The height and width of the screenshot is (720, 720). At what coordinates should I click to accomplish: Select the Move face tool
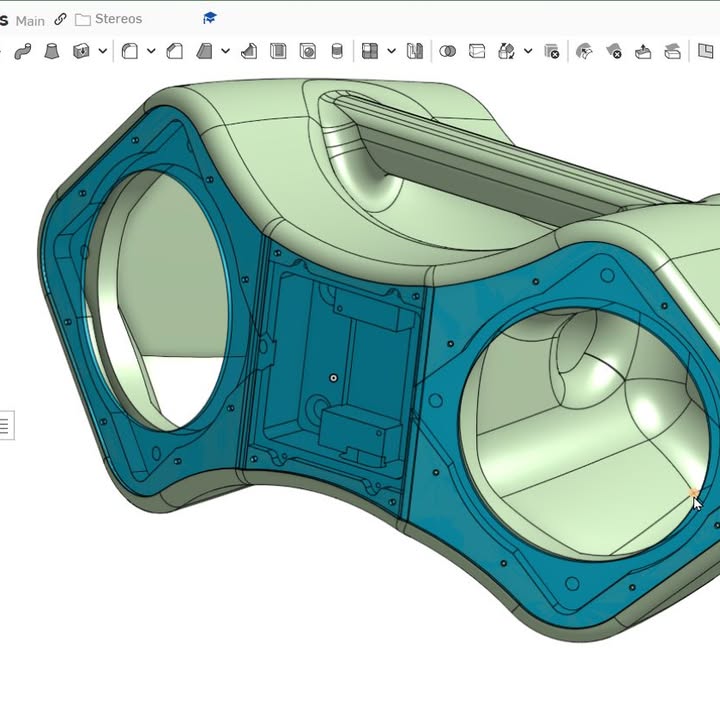[643, 51]
